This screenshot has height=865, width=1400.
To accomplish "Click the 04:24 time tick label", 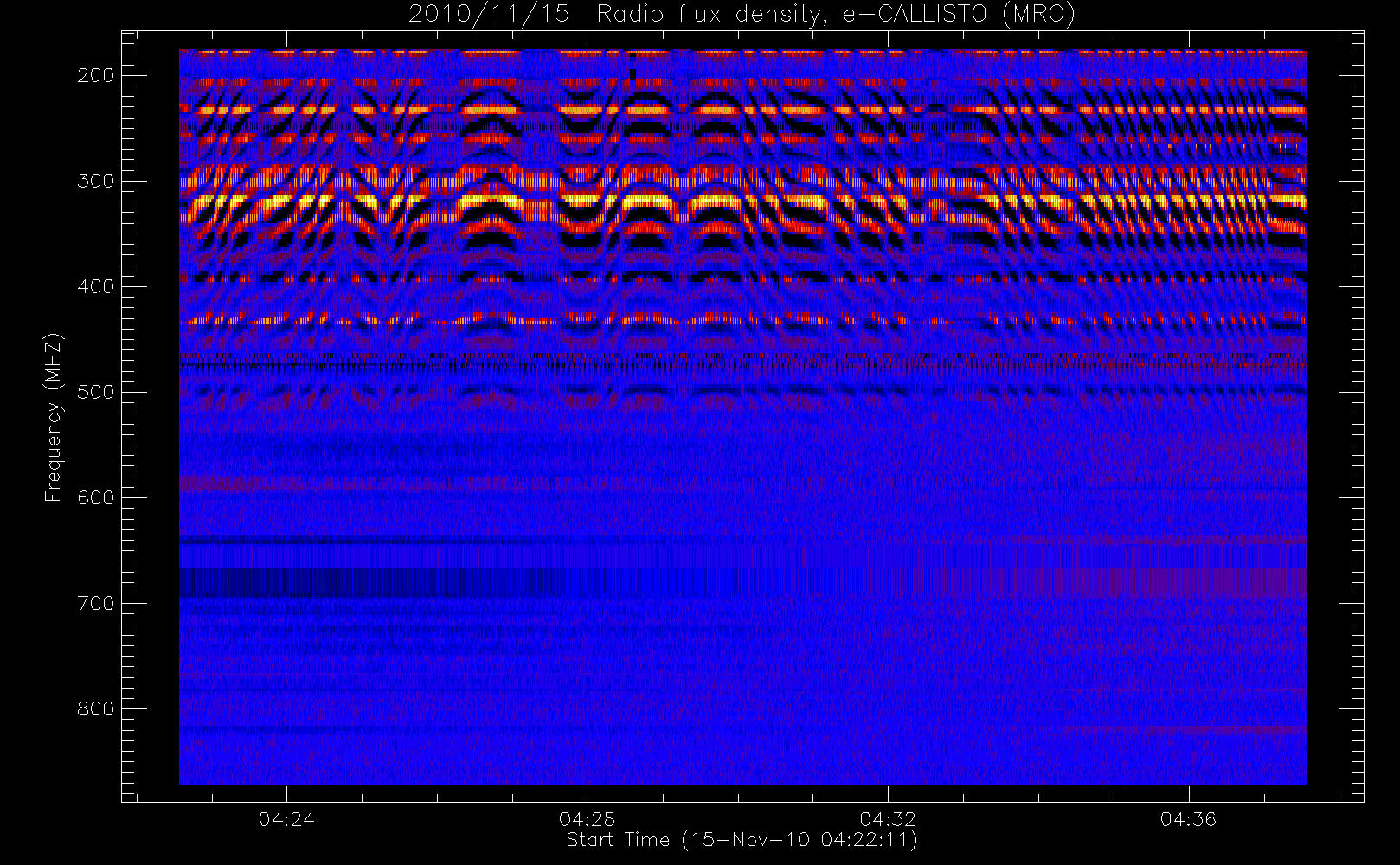I will click(x=286, y=818).
